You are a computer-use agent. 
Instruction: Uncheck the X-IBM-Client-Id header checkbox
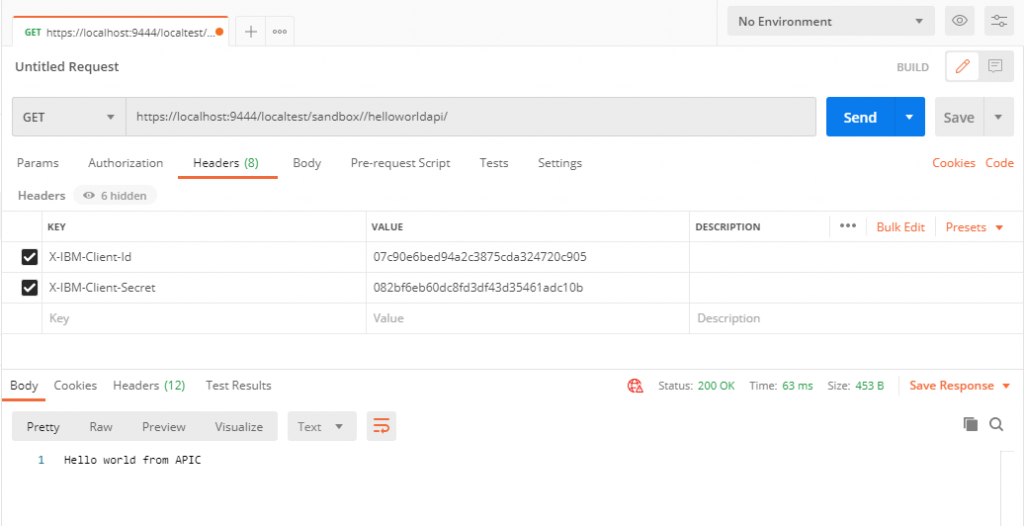click(x=30, y=258)
